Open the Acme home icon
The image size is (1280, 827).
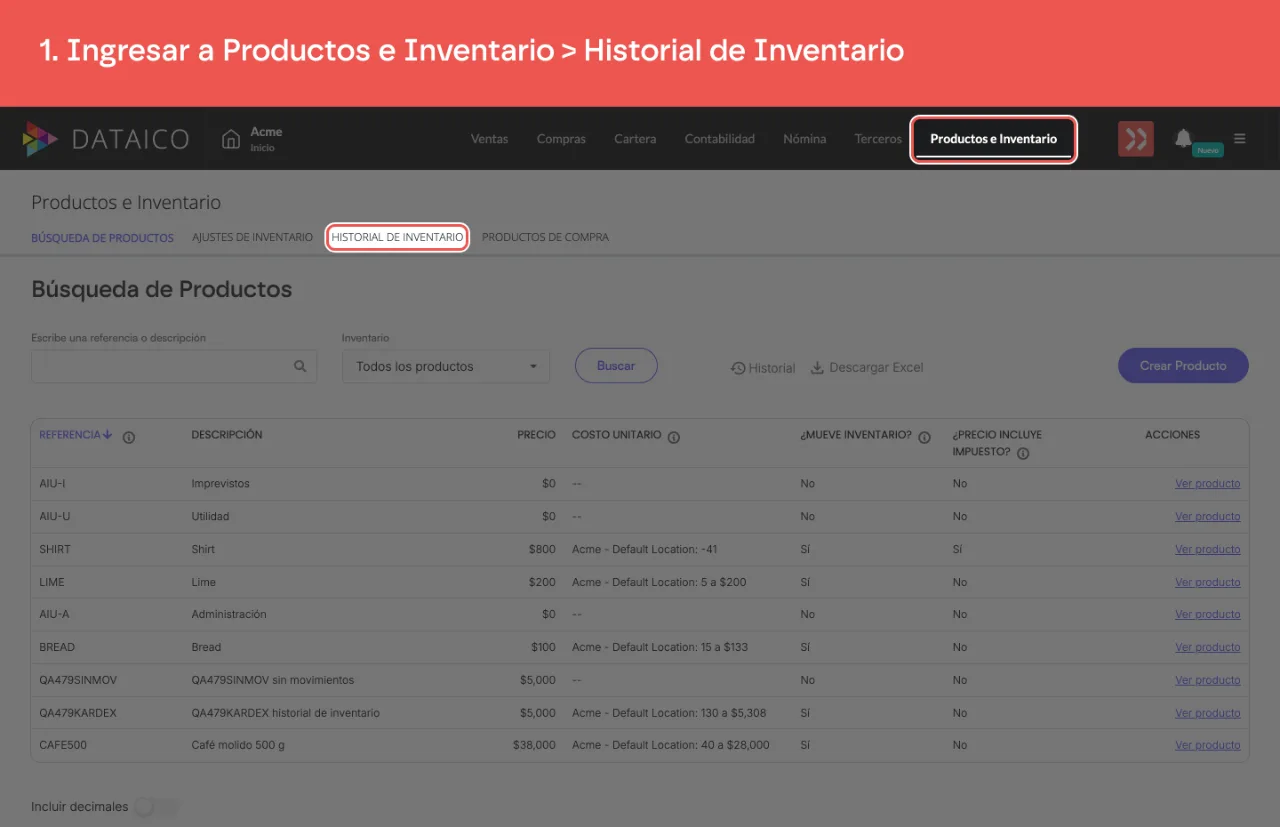click(231, 139)
